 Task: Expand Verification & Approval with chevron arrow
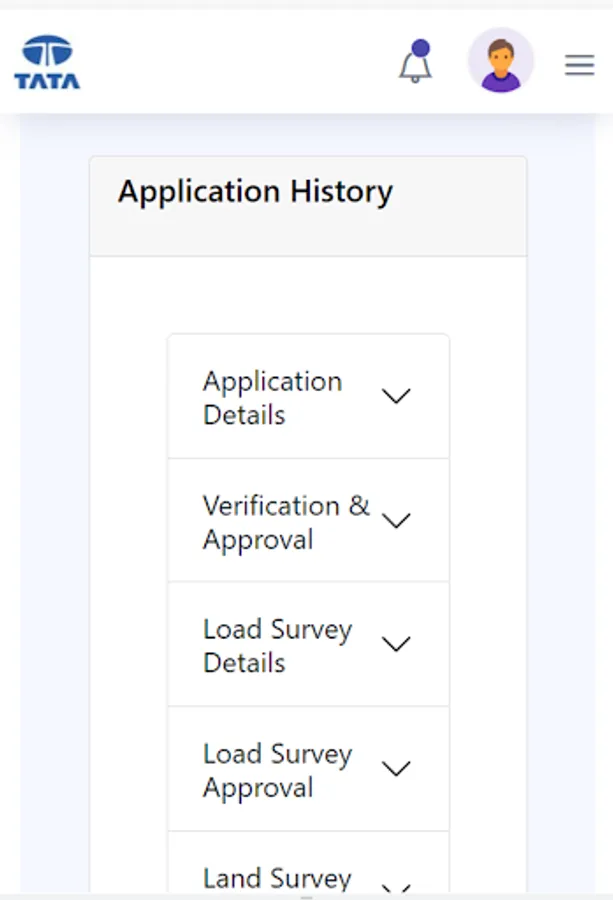click(x=396, y=521)
